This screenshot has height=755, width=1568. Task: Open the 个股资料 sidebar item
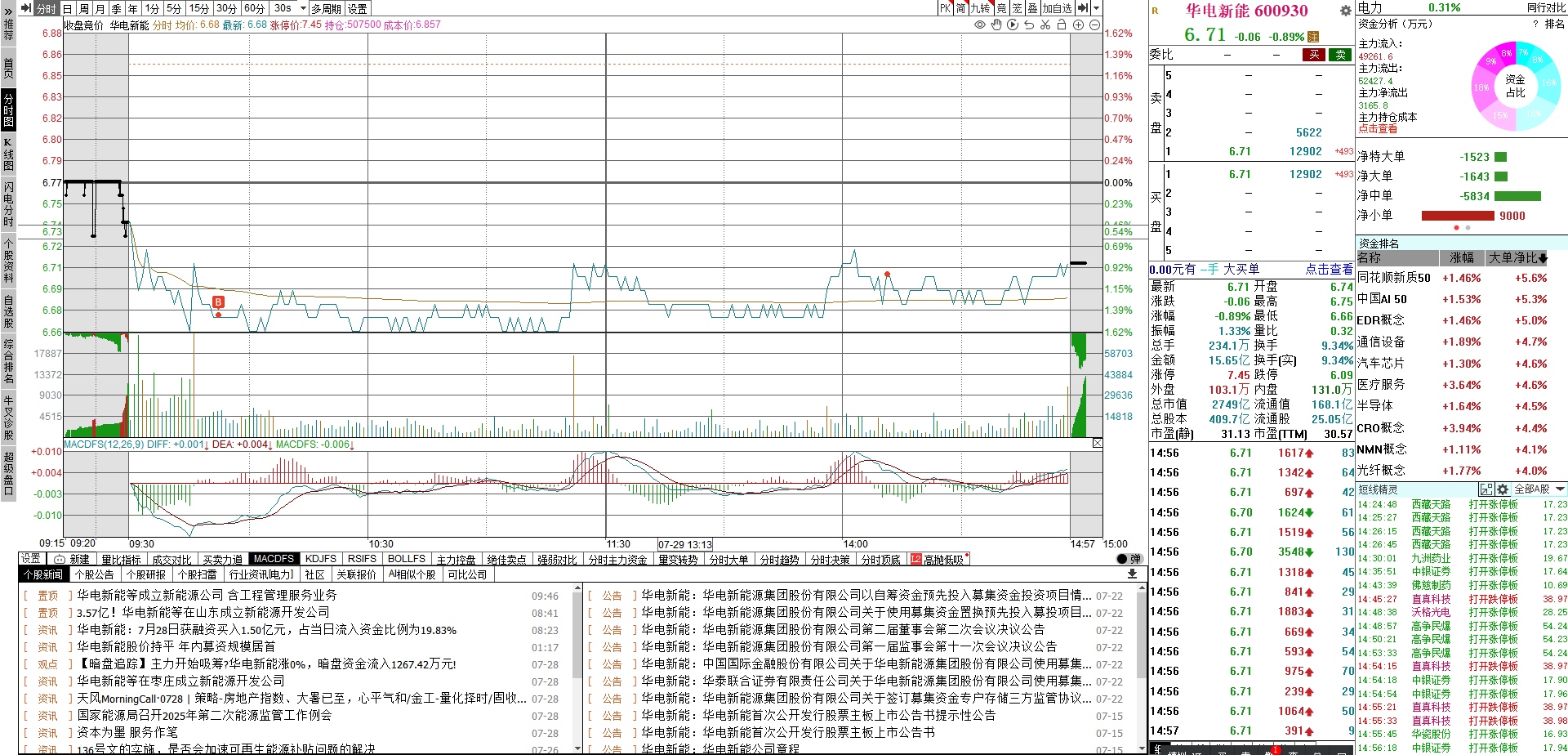coord(8,260)
